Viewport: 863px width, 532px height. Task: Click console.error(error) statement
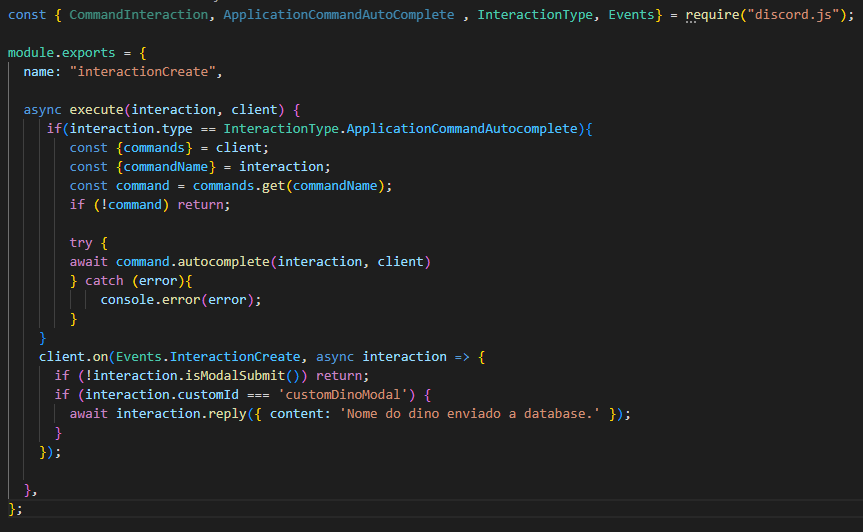(x=181, y=300)
